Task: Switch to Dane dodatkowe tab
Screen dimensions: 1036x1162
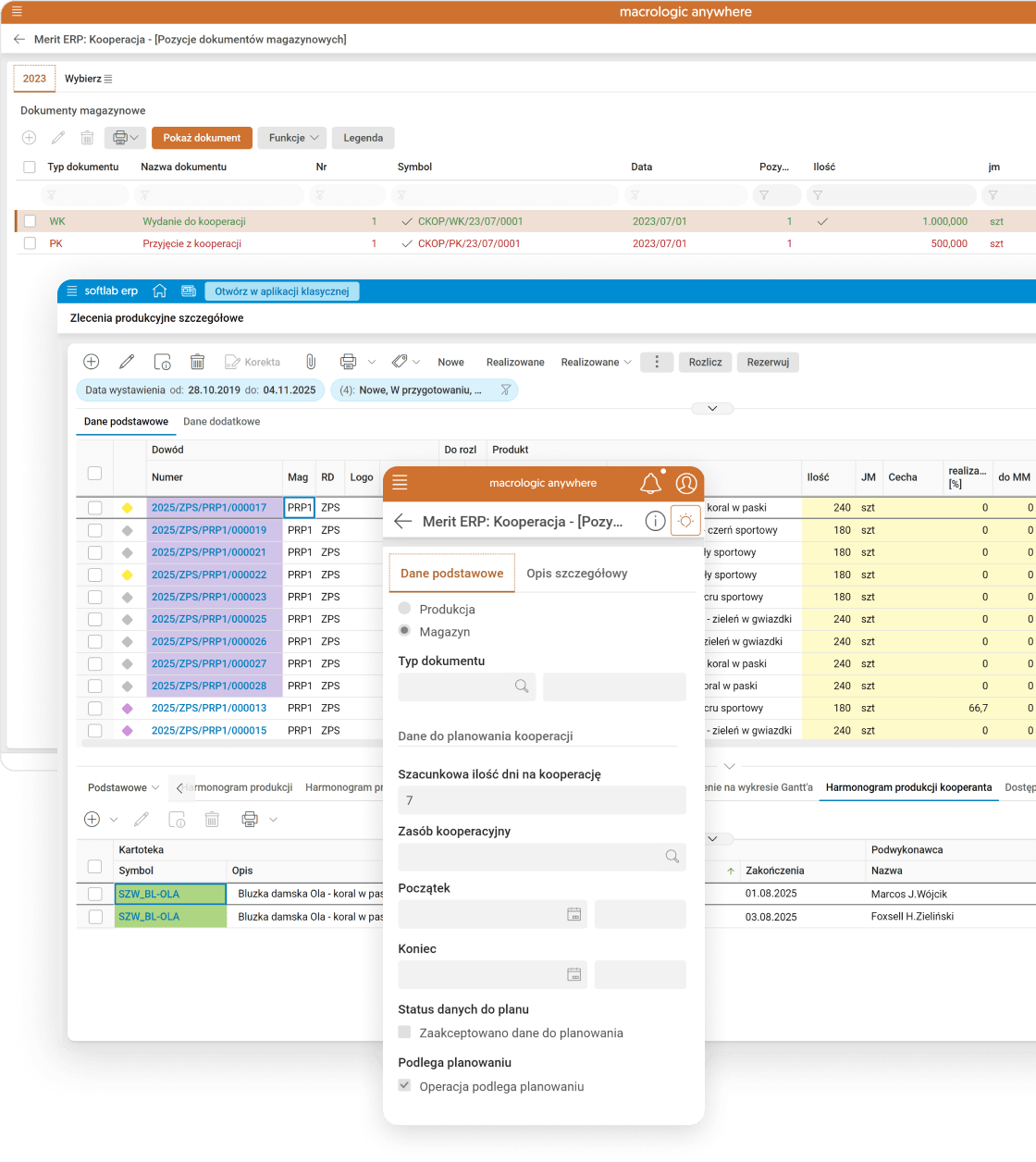Action: (221, 421)
